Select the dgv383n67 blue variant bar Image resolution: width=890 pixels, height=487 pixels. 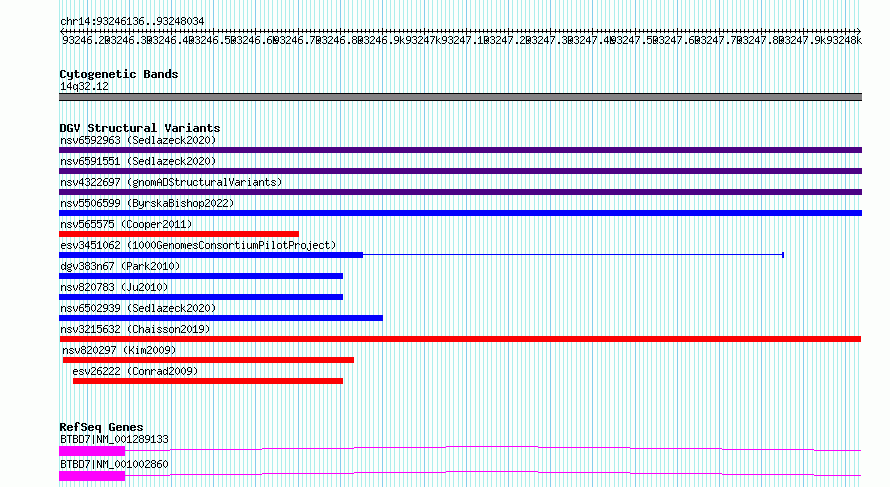[201, 276]
